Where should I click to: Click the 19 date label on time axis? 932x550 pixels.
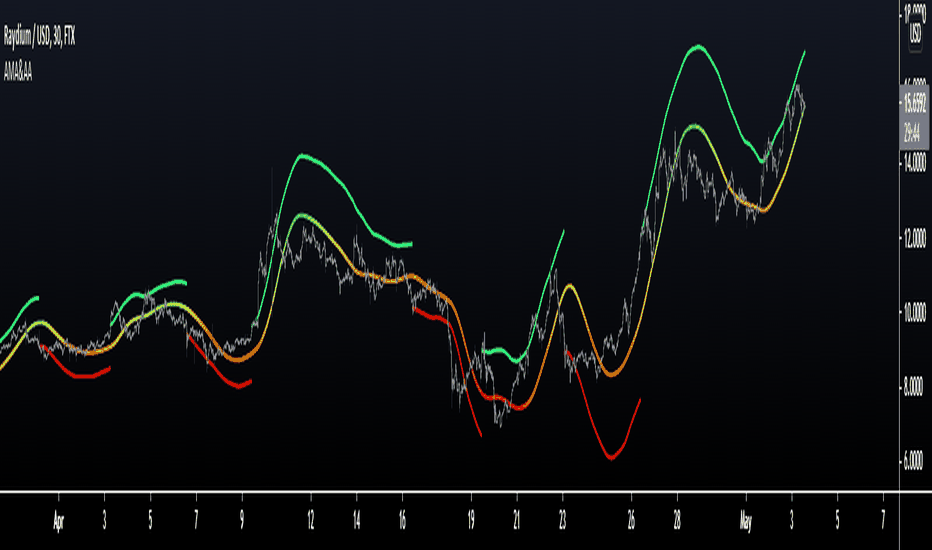[x=471, y=520]
